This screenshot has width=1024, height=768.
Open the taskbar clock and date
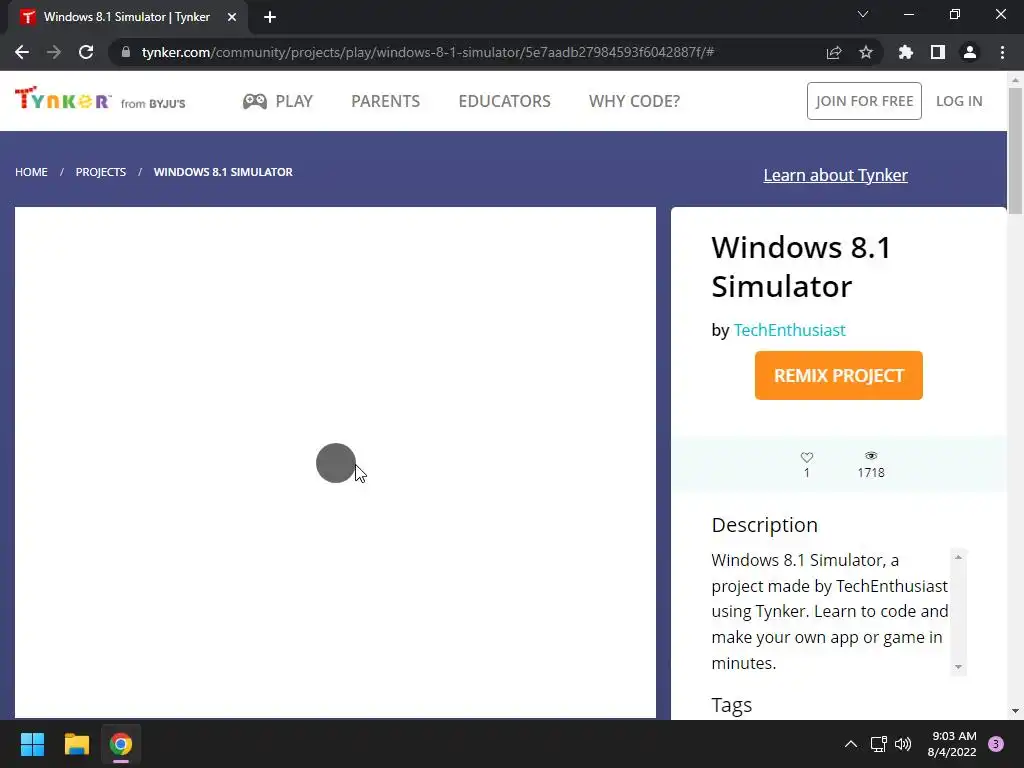click(x=952, y=744)
